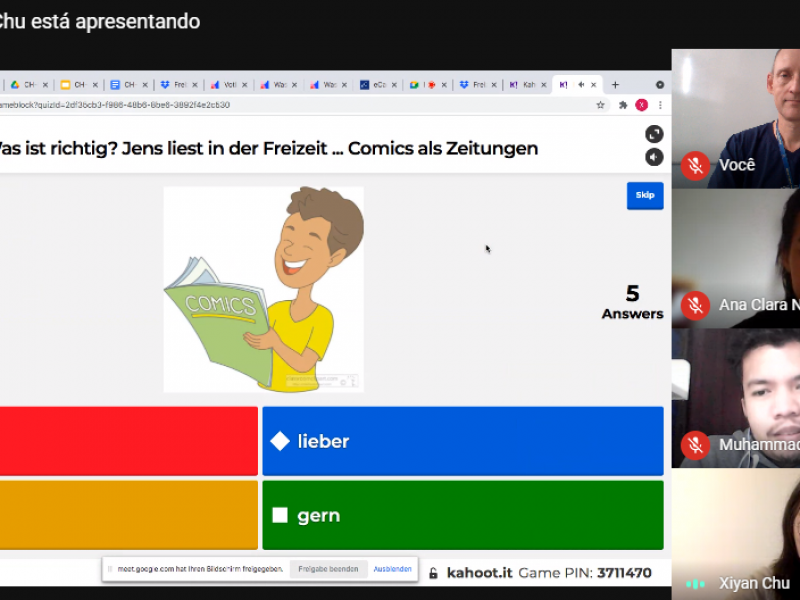Screen dimensions: 800x600
Task: Click the fullscreen icon beside the question
Action: pyautogui.click(x=654, y=134)
